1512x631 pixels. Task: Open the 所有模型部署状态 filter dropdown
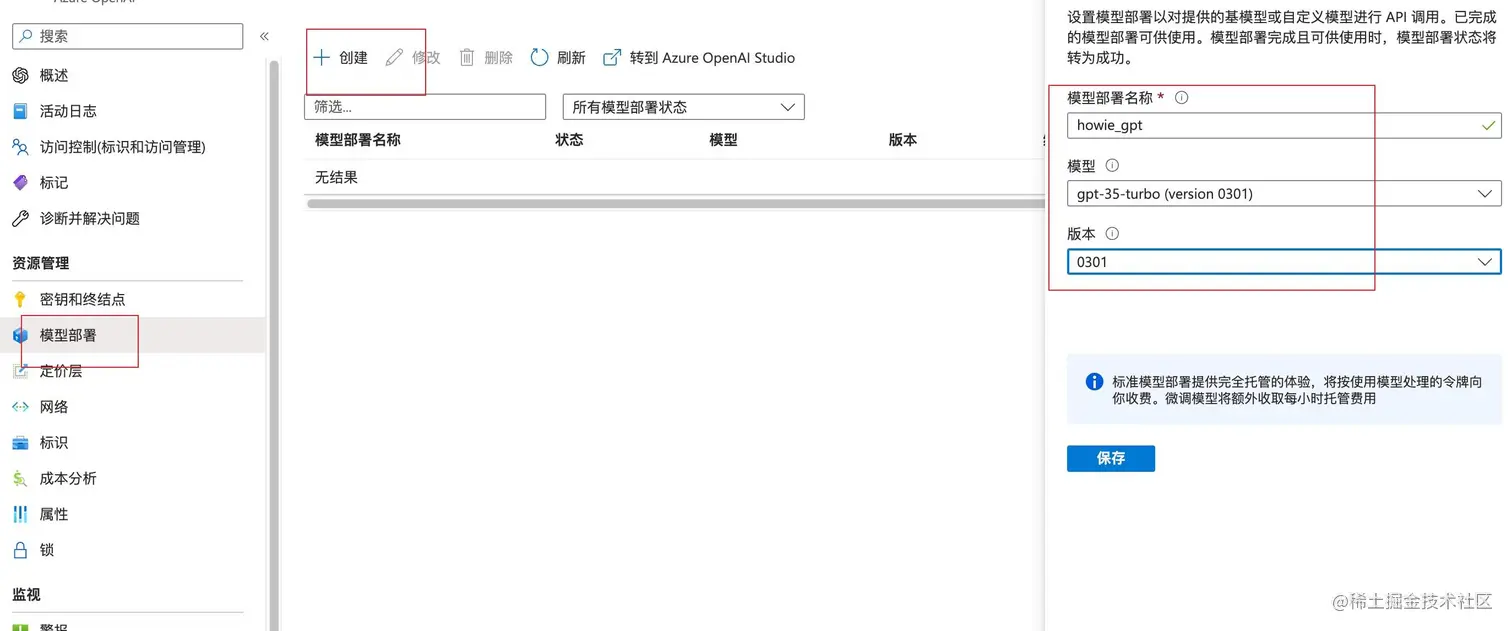(684, 107)
